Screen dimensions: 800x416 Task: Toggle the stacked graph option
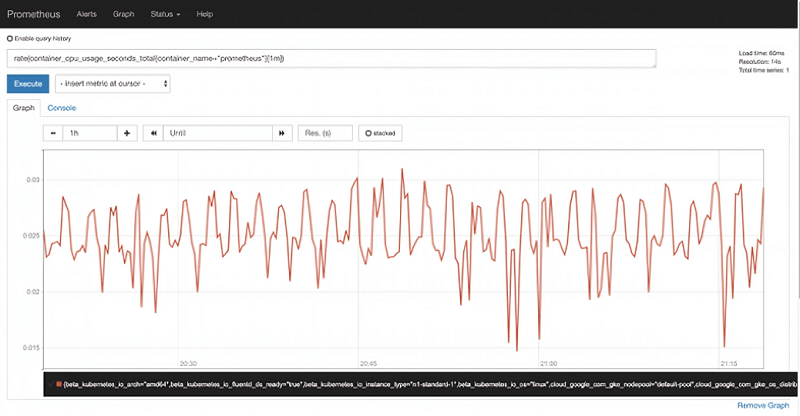(x=380, y=133)
